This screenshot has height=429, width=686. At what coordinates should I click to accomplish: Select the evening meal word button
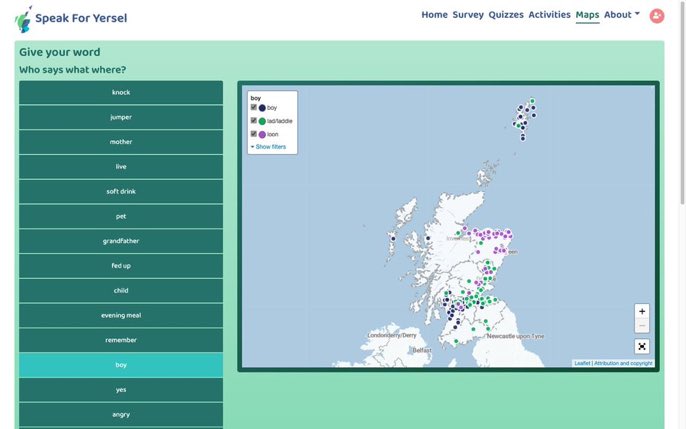click(121, 315)
